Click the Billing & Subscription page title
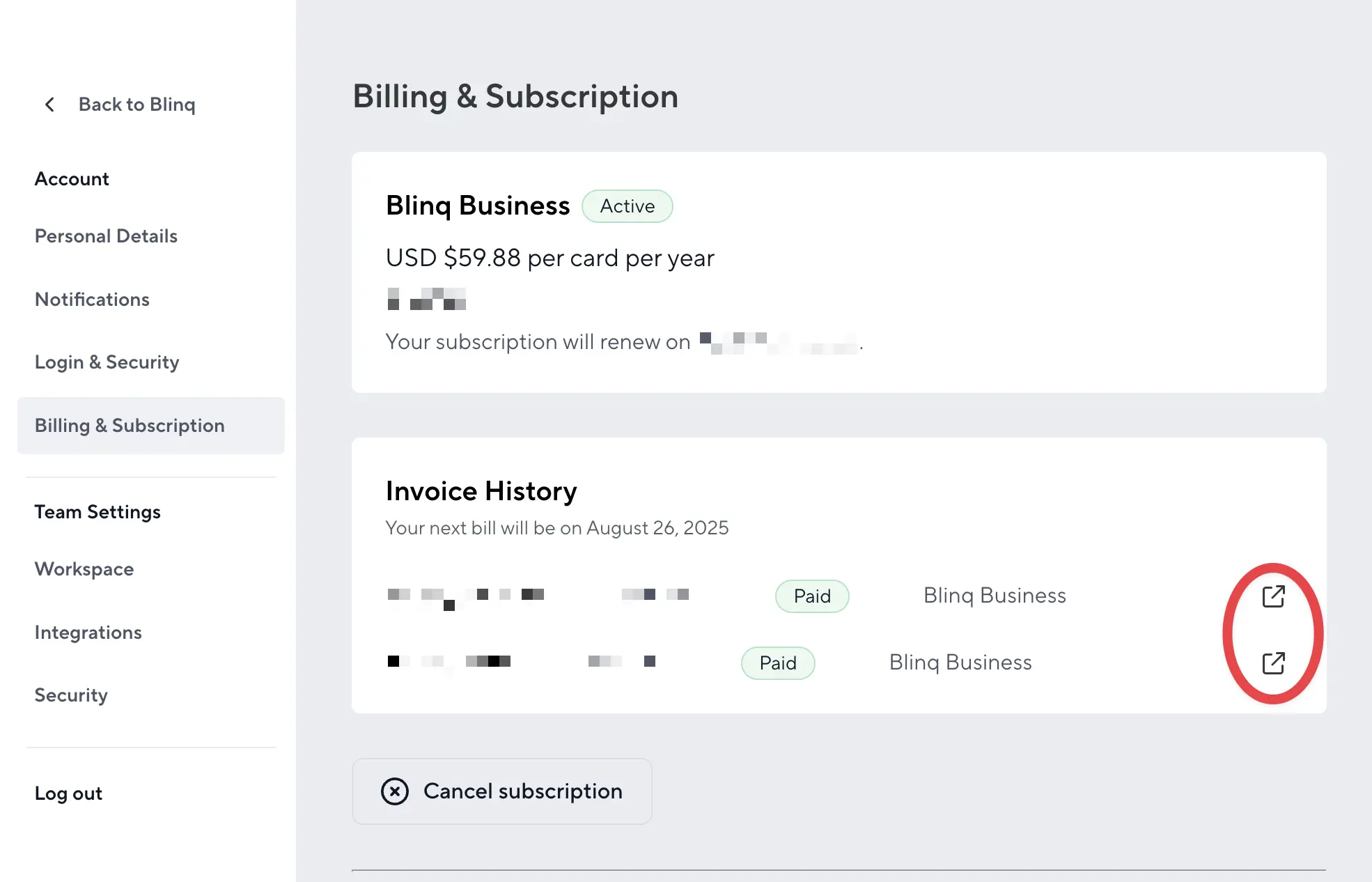This screenshot has height=882, width=1372. pos(515,96)
